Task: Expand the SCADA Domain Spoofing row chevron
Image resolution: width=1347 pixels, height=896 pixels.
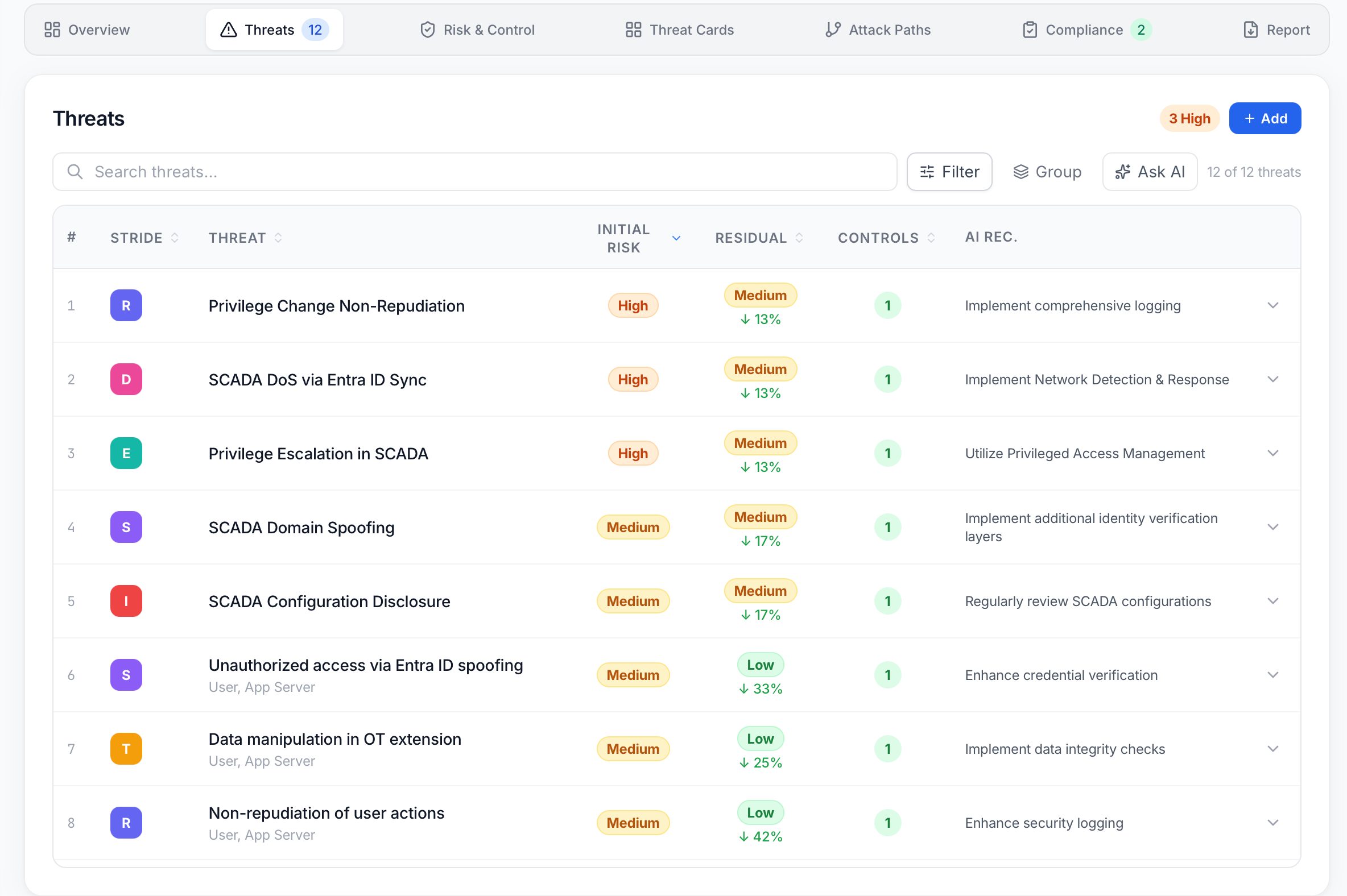Action: [x=1272, y=527]
